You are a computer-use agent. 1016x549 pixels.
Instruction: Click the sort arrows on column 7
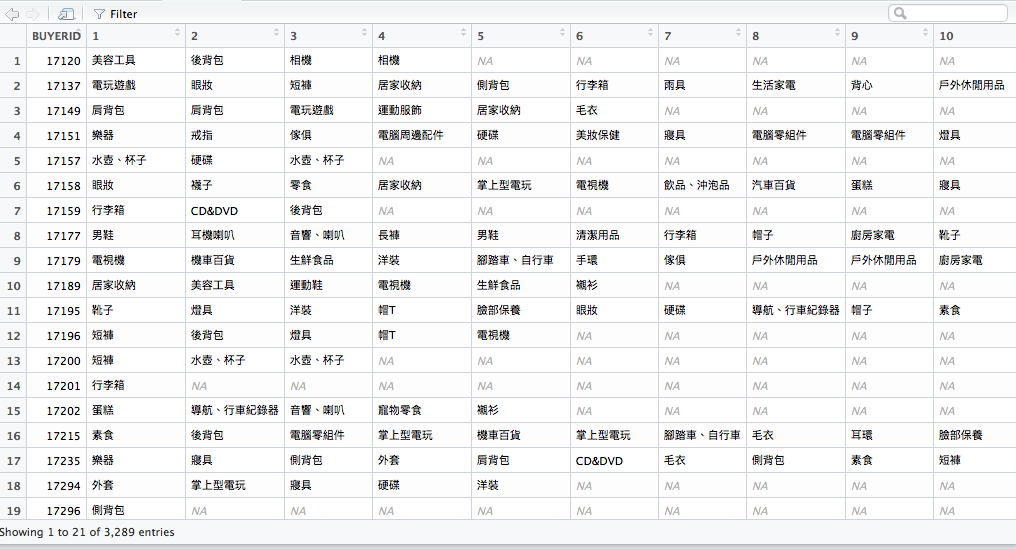pyautogui.click(x=739, y=32)
